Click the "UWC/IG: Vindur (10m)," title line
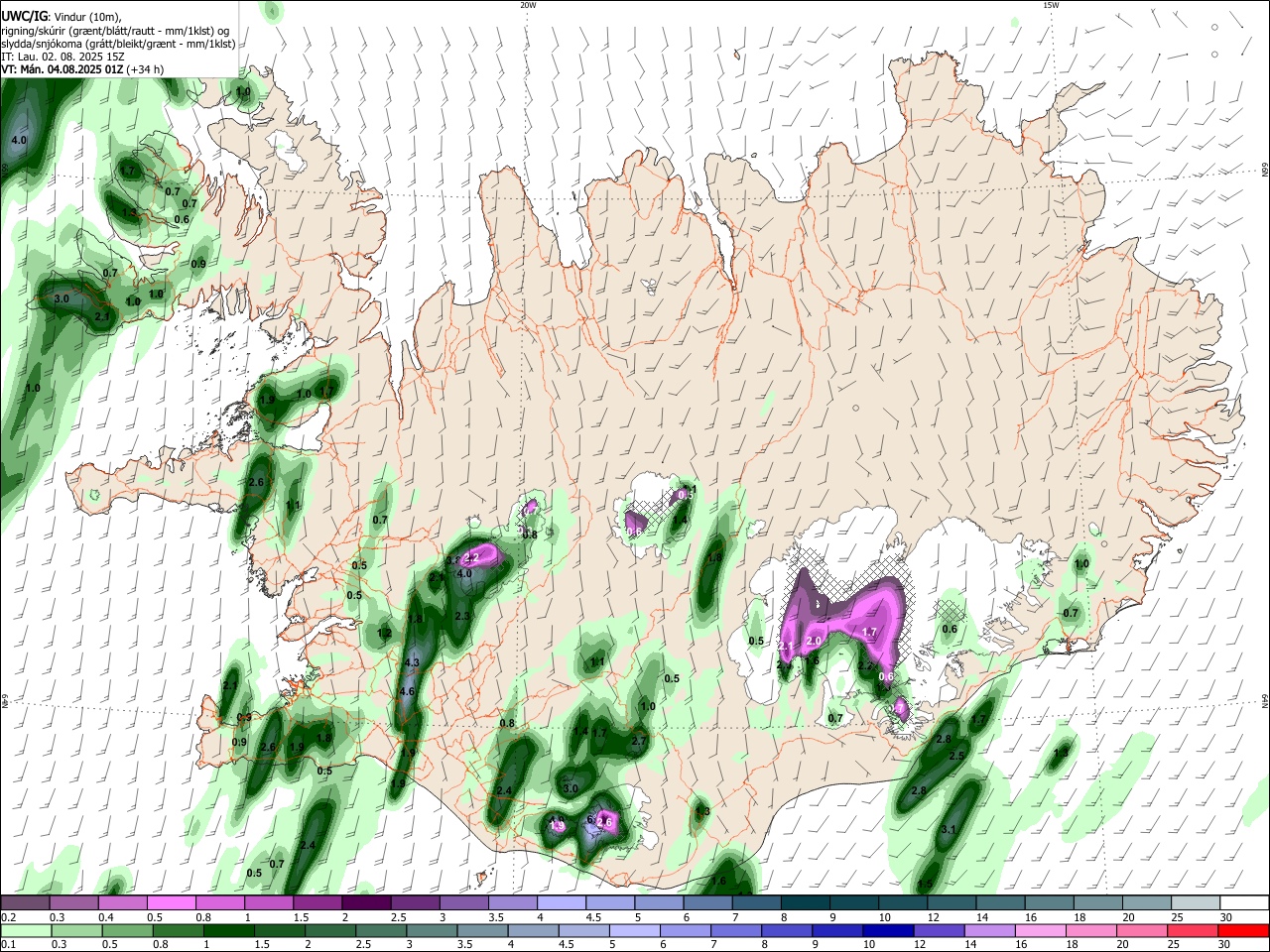The width and height of the screenshot is (1270, 952). pos(62,16)
